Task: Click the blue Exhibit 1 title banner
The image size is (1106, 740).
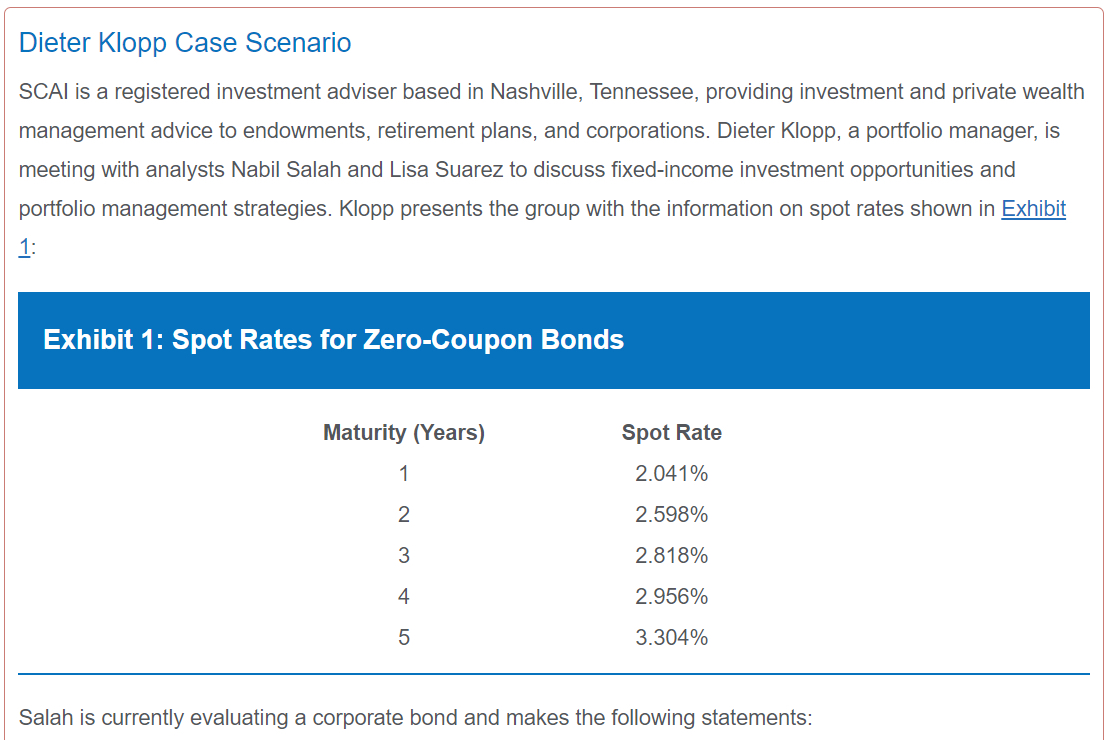Action: 553,340
